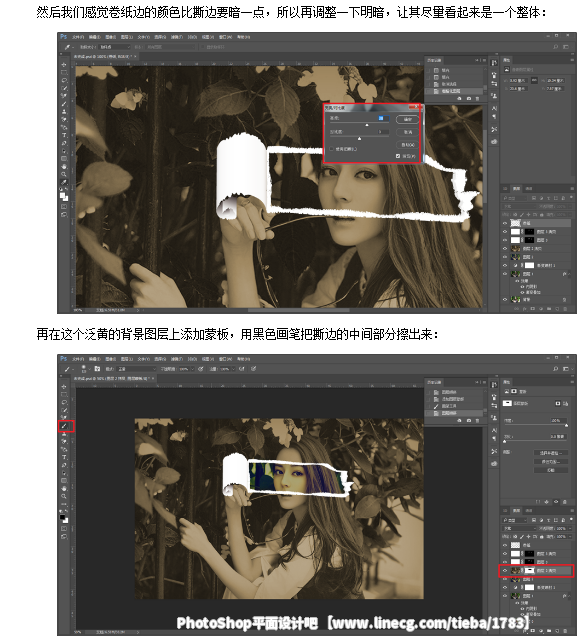Click brightness slider handle in Brightness/Contrast dialog

[367, 124]
